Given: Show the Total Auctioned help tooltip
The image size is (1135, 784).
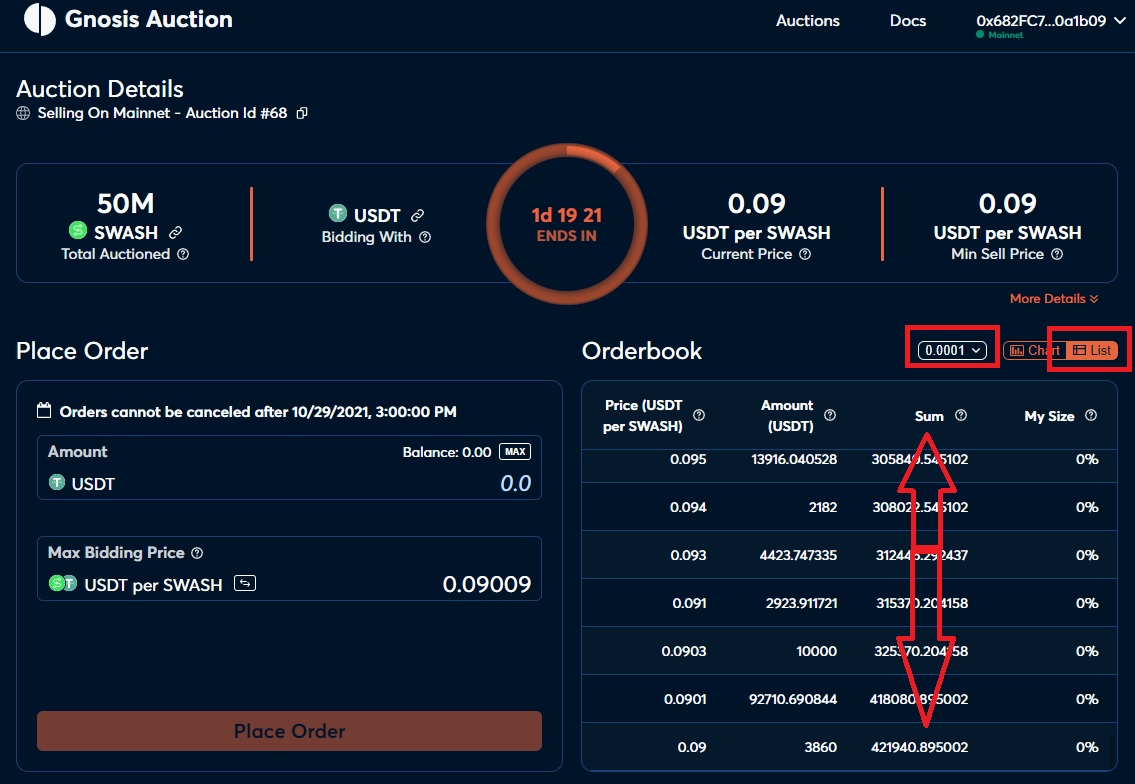Looking at the screenshot, I should 183,254.
